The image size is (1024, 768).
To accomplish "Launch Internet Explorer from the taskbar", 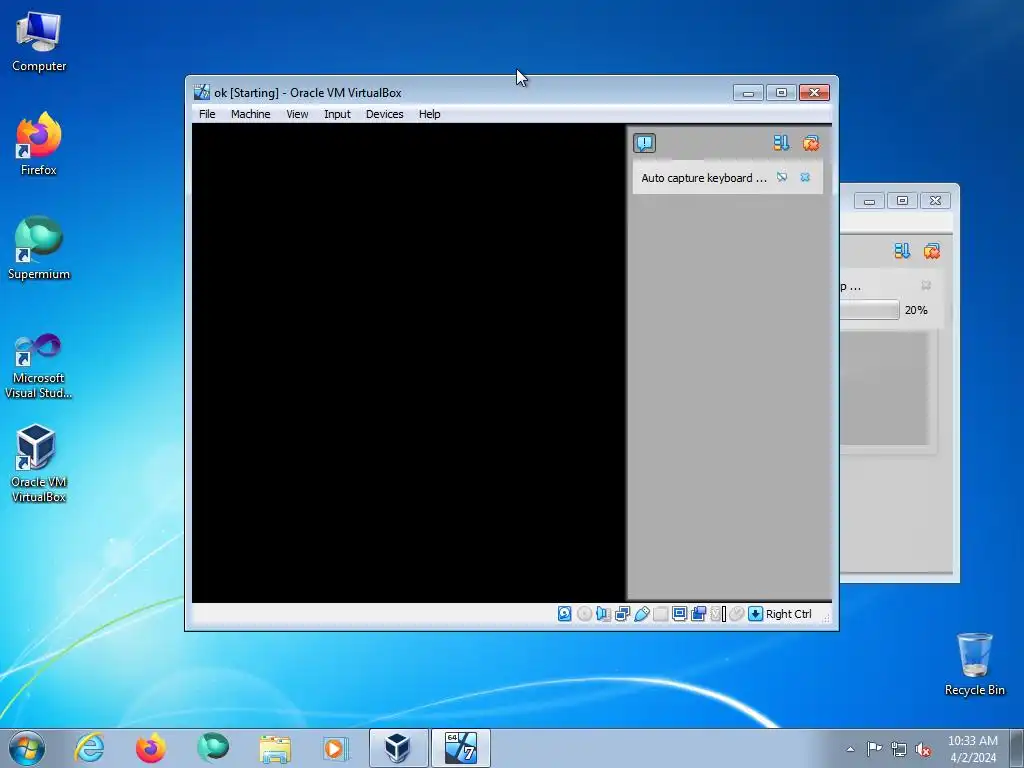I will tap(89, 748).
